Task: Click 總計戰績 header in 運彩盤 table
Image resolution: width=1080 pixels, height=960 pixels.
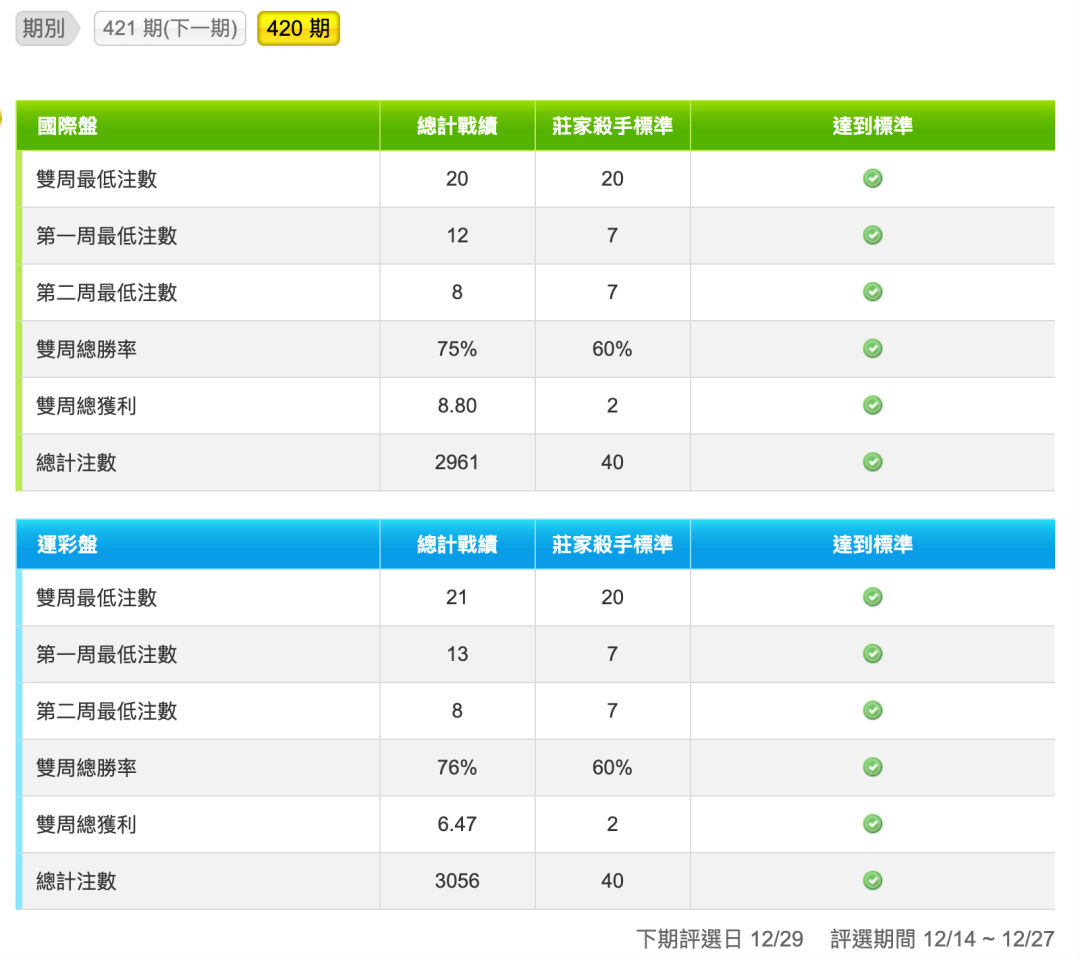Action: pyautogui.click(x=457, y=545)
